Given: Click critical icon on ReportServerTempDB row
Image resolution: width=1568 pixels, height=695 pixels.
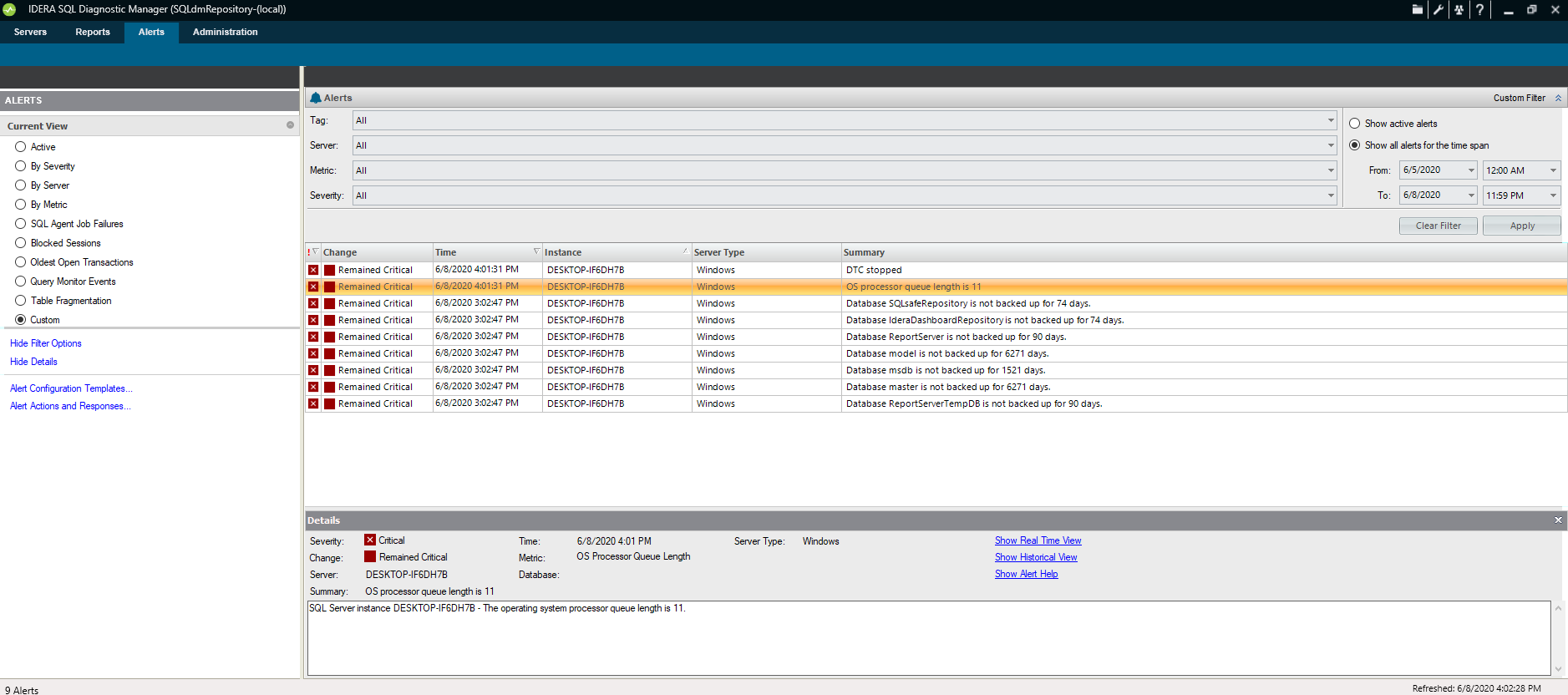Looking at the screenshot, I should tap(313, 403).
